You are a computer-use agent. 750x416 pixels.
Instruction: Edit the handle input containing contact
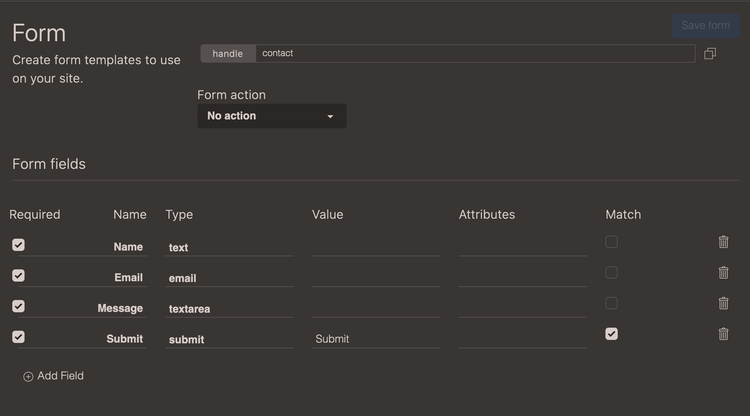(474, 53)
